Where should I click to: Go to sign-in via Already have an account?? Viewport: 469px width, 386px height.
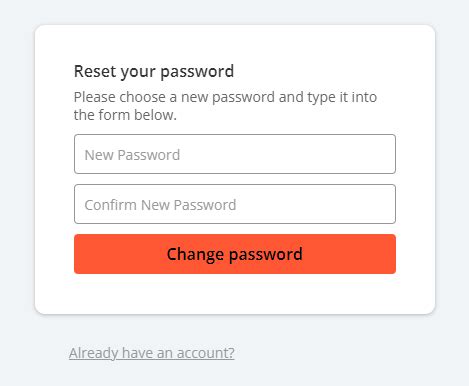pyautogui.click(x=152, y=353)
